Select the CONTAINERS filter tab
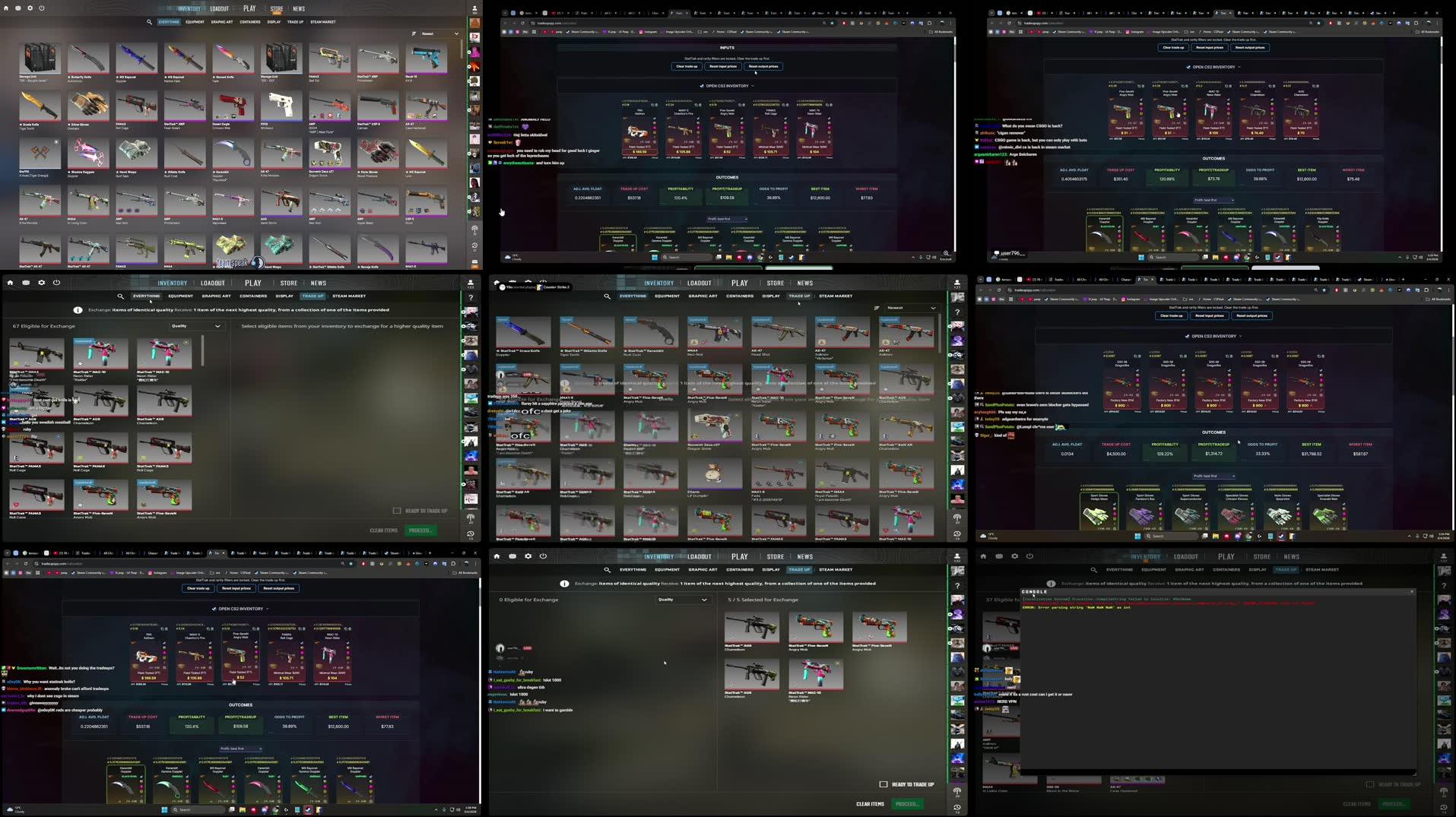The width and height of the screenshot is (1456, 817). 249,22
